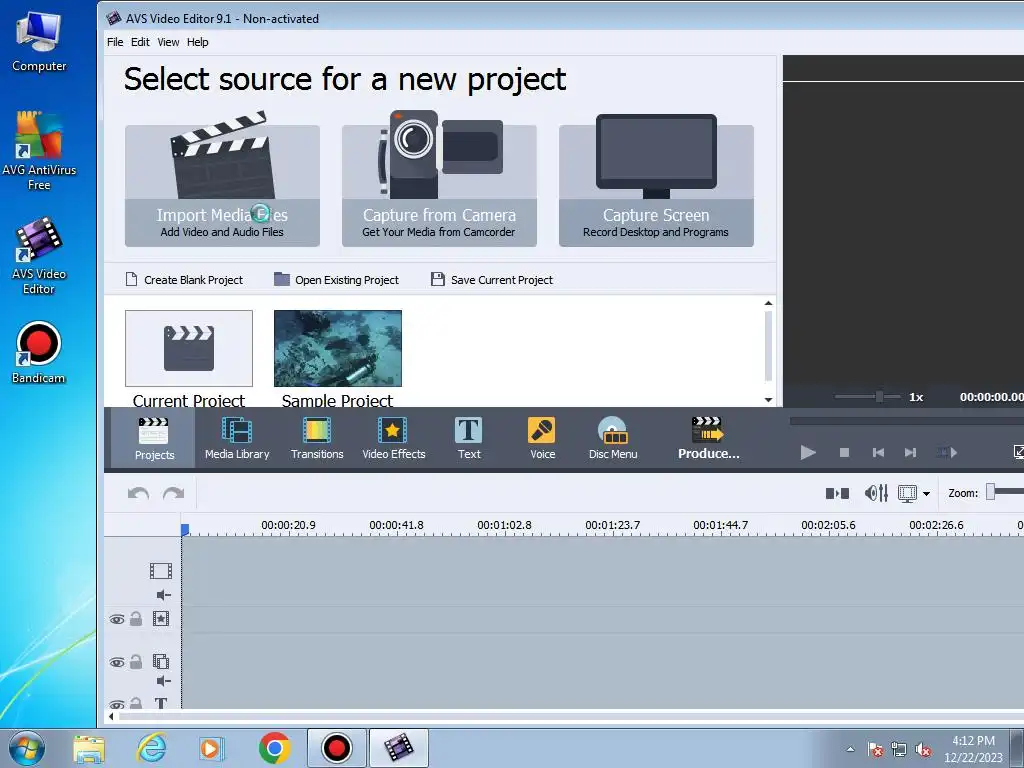The image size is (1024, 768).
Task: Go to next frame
Action: 910,452
